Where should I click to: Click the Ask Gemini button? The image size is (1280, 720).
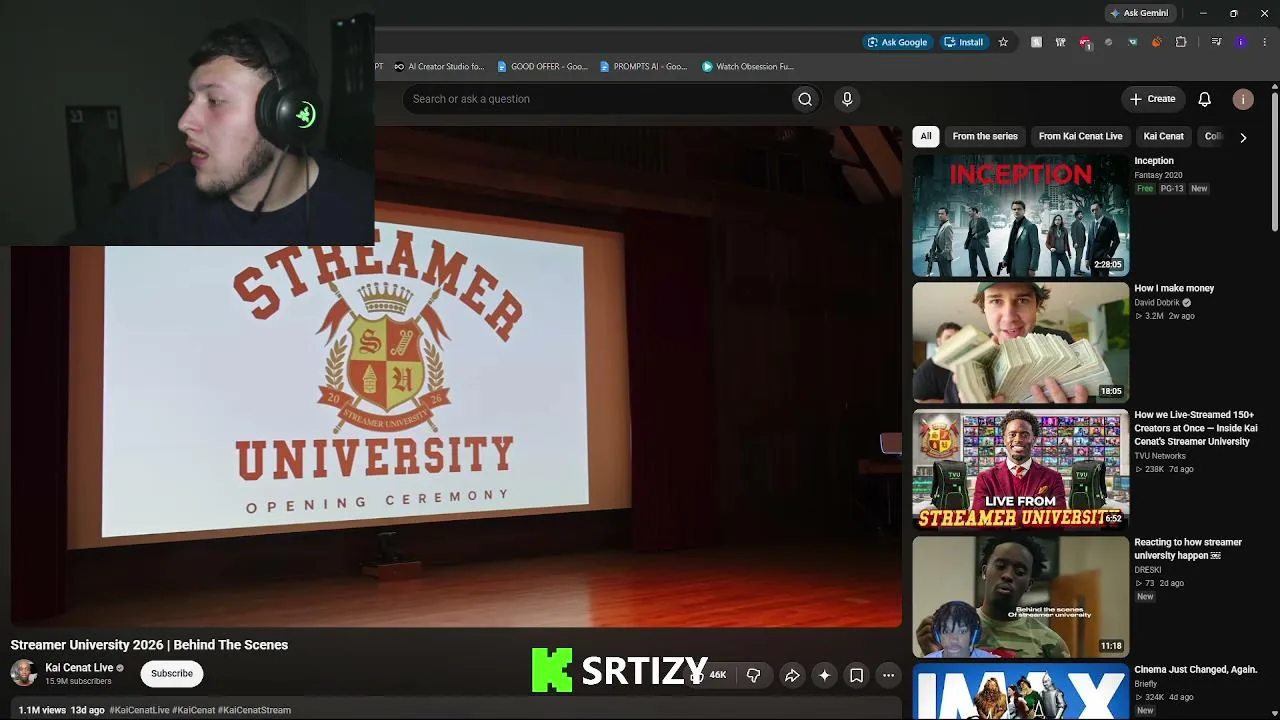[x=1139, y=13]
